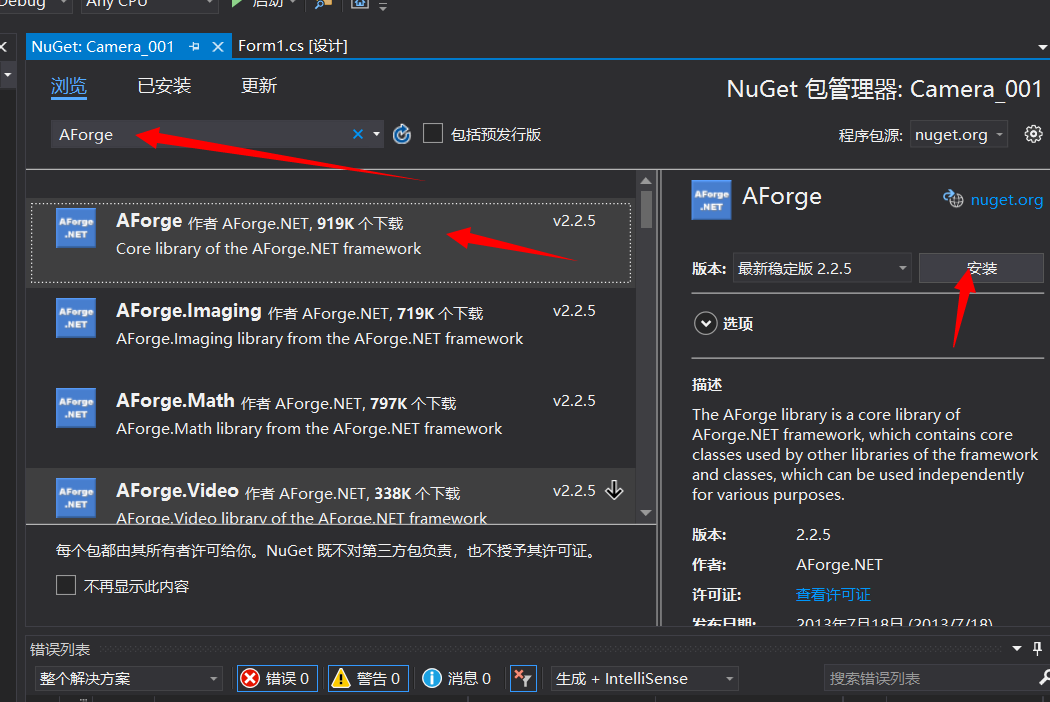Viewport: 1050px width, 702px height.
Task: Click the blue info message icon
Action: tap(432, 679)
